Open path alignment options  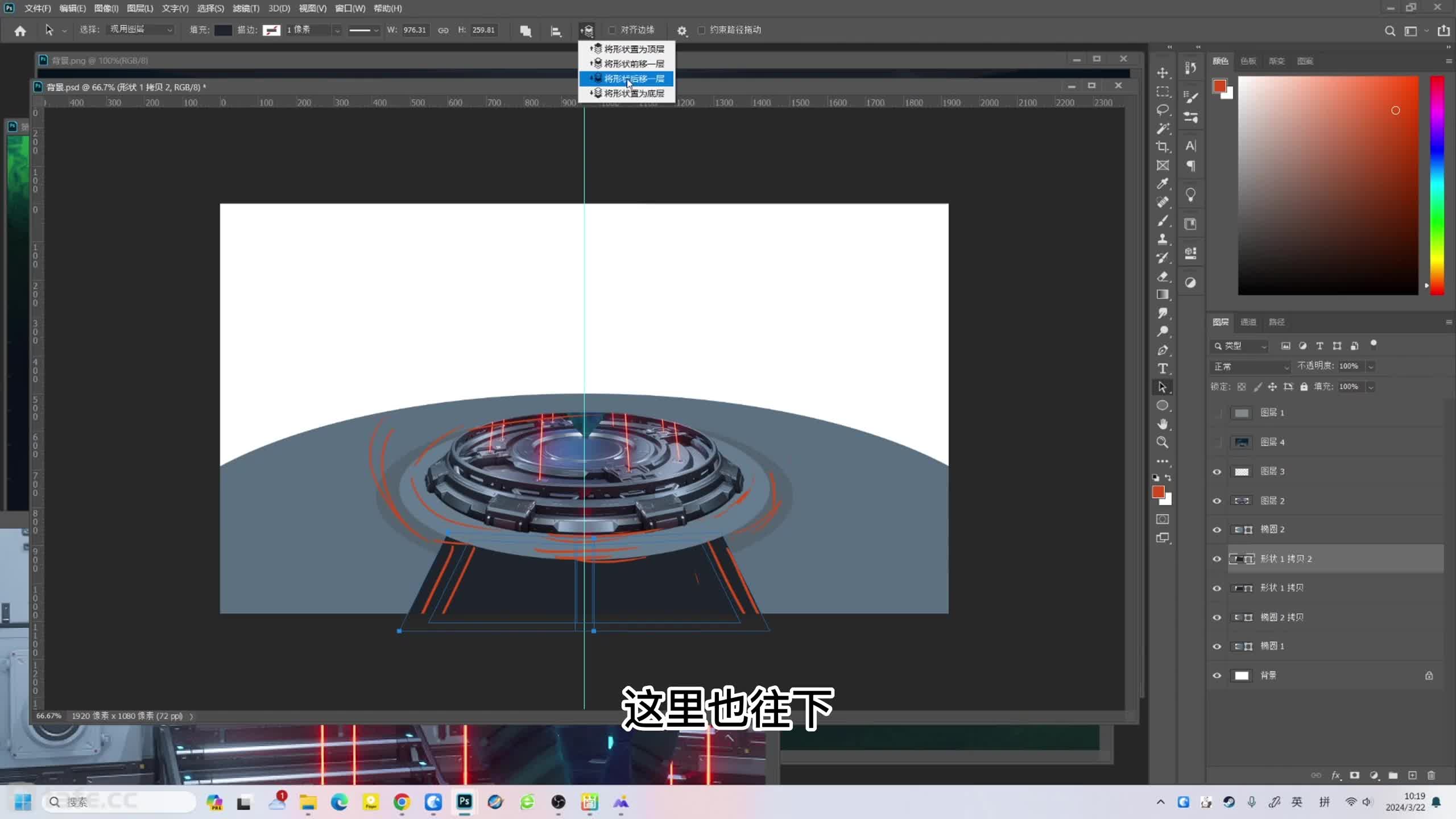[x=556, y=31]
